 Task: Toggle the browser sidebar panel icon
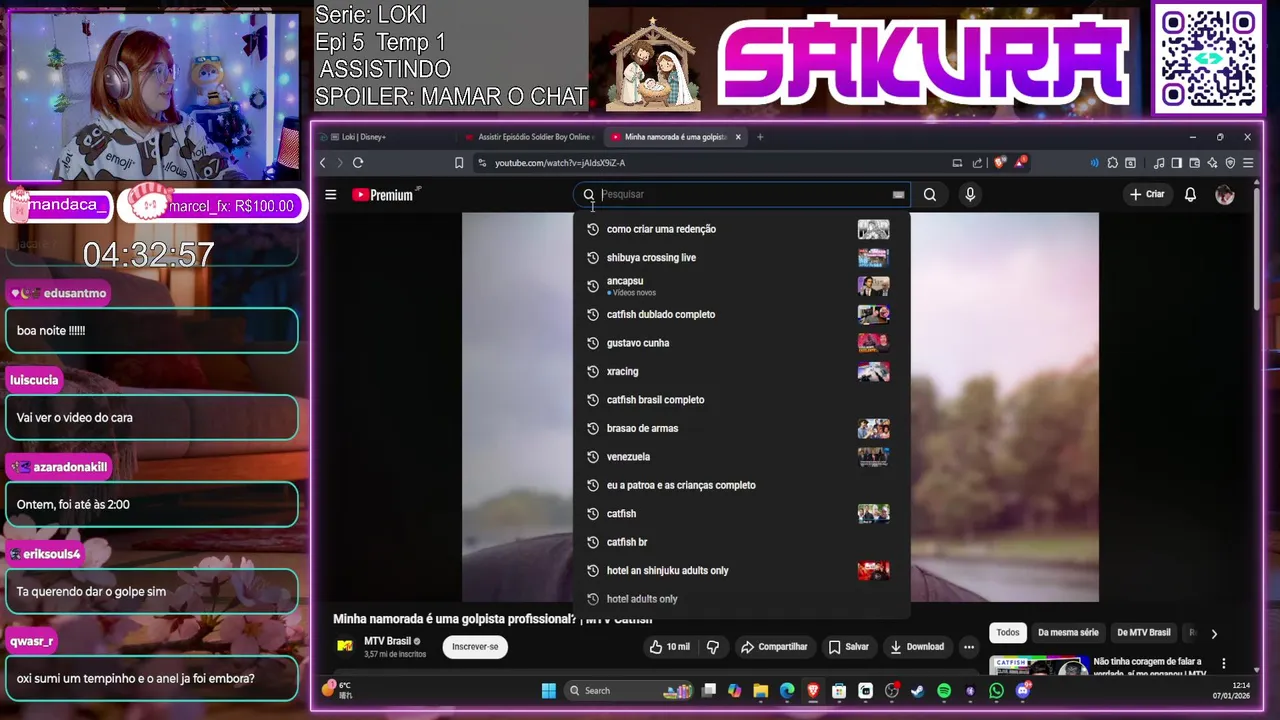point(1177,163)
